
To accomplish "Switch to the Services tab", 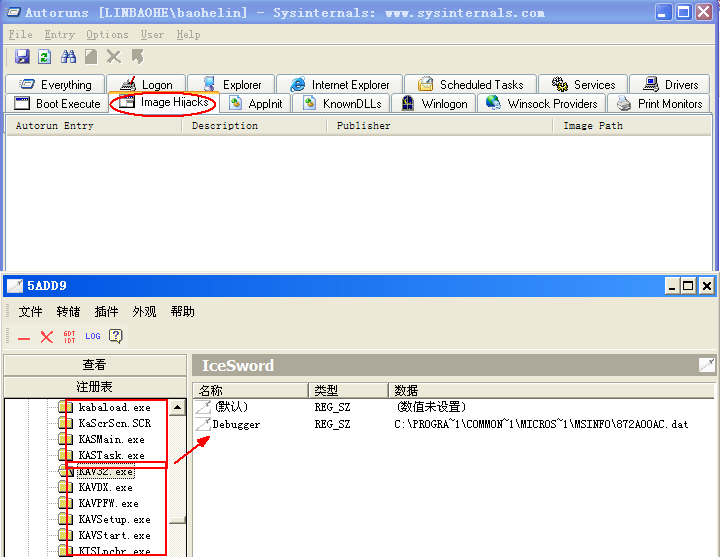I will click(583, 84).
